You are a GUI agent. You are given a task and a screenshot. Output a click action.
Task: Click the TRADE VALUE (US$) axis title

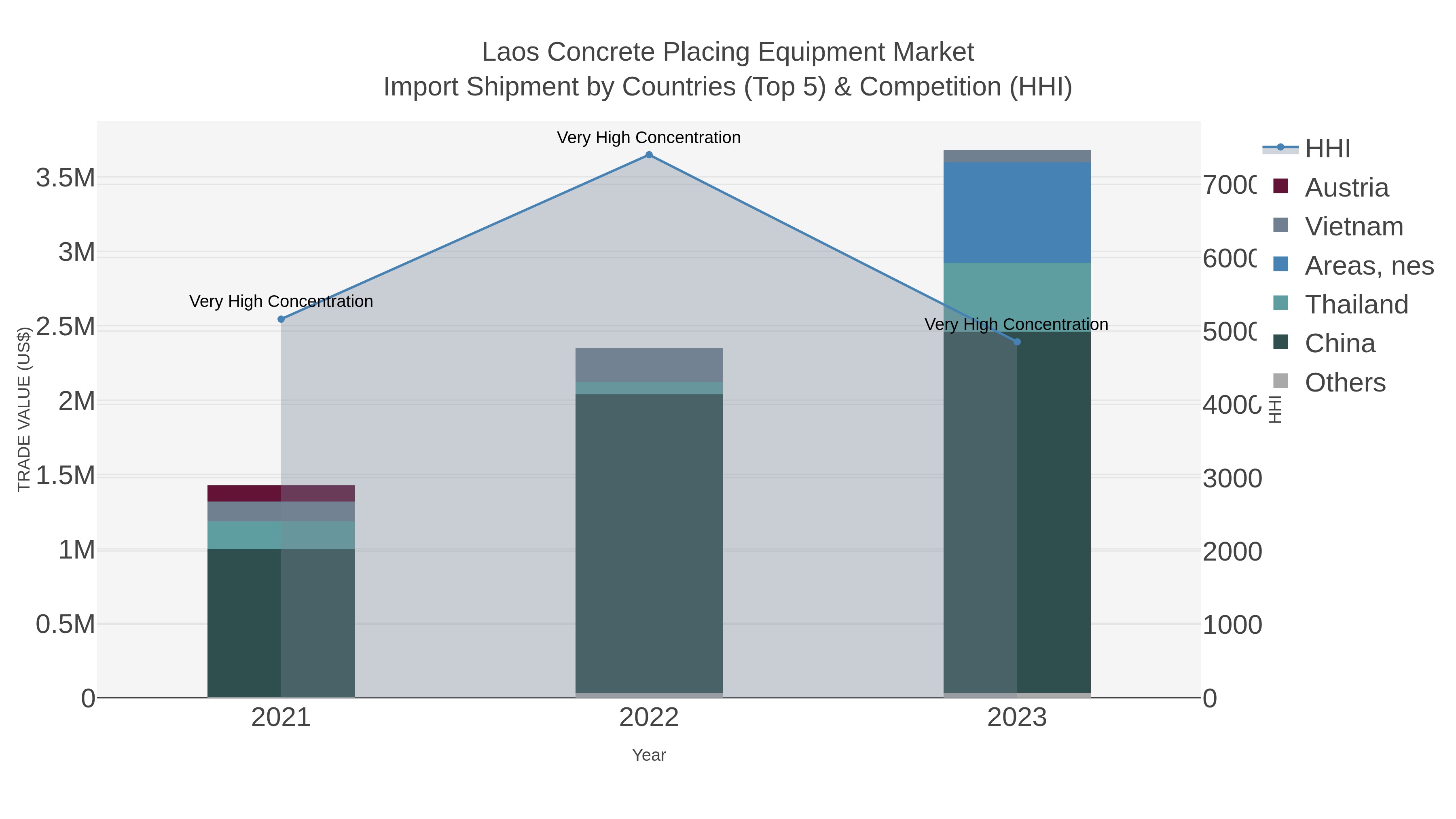click(24, 409)
